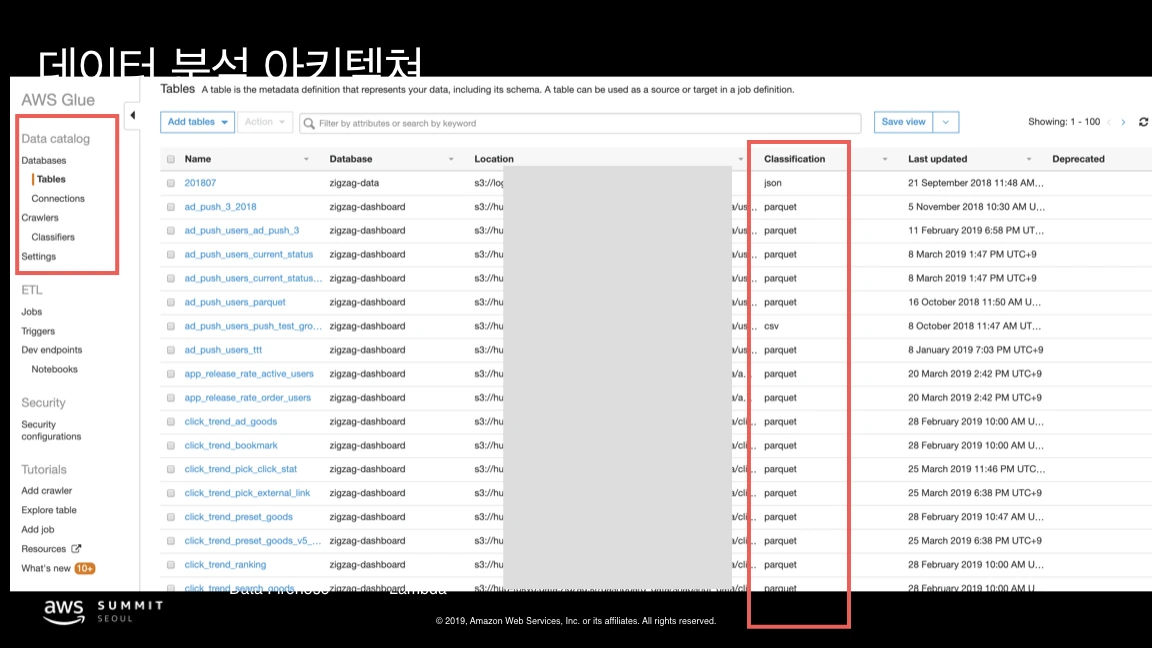Open click_trend_pick_external_link table
Image resolution: width=1152 pixels, height=648 pixels.
pyautogui.click(x=247, y=493)
